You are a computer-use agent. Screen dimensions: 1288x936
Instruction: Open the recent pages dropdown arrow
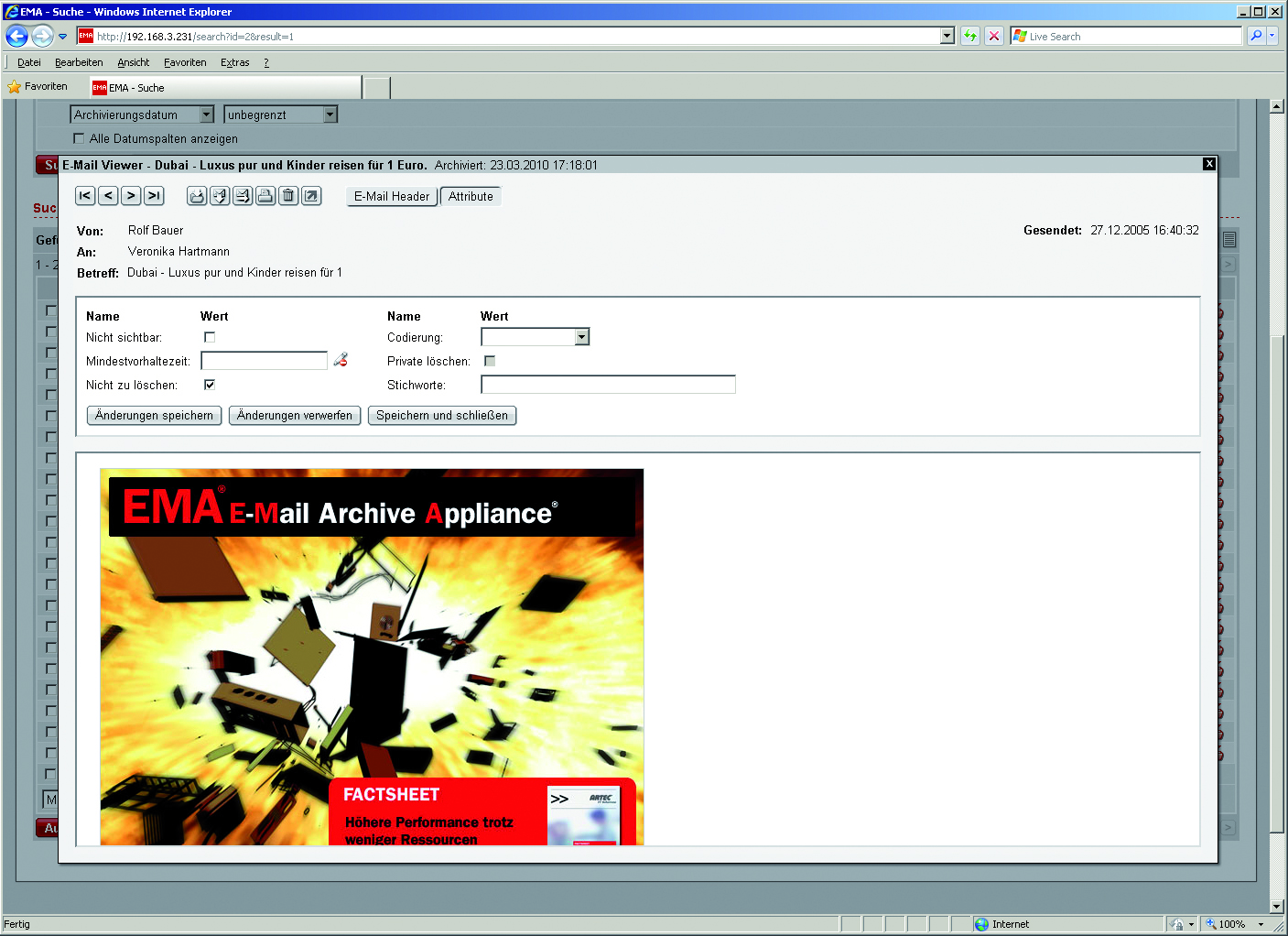click(62, 37)
